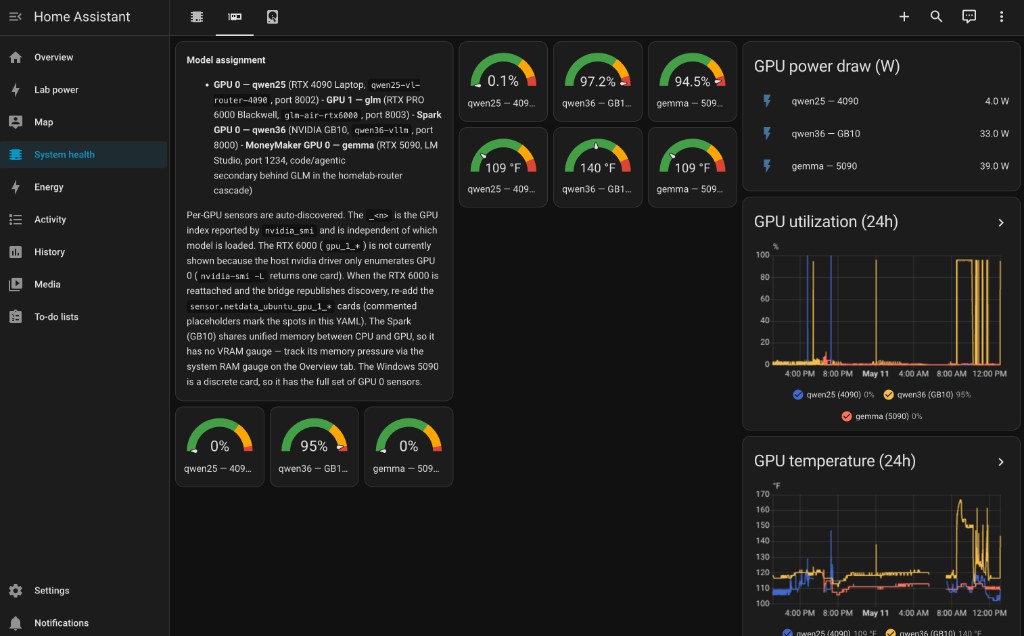Image resolution: width=1024 pixels, height=636 pixels.
Task: Click the Model assignment heading
Action: click(x=226, y=60)
